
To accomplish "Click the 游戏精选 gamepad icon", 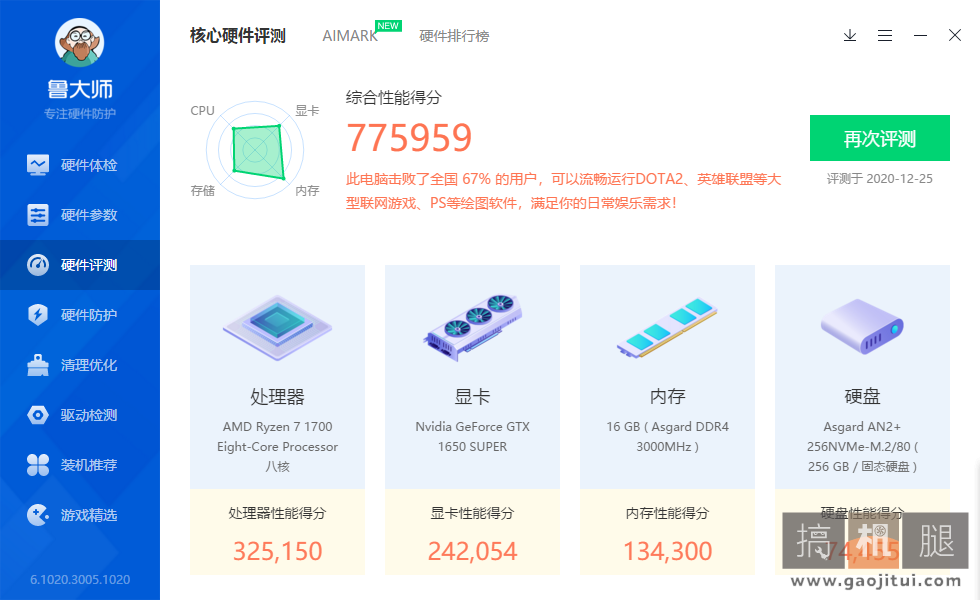I will [x=38, y=515].
